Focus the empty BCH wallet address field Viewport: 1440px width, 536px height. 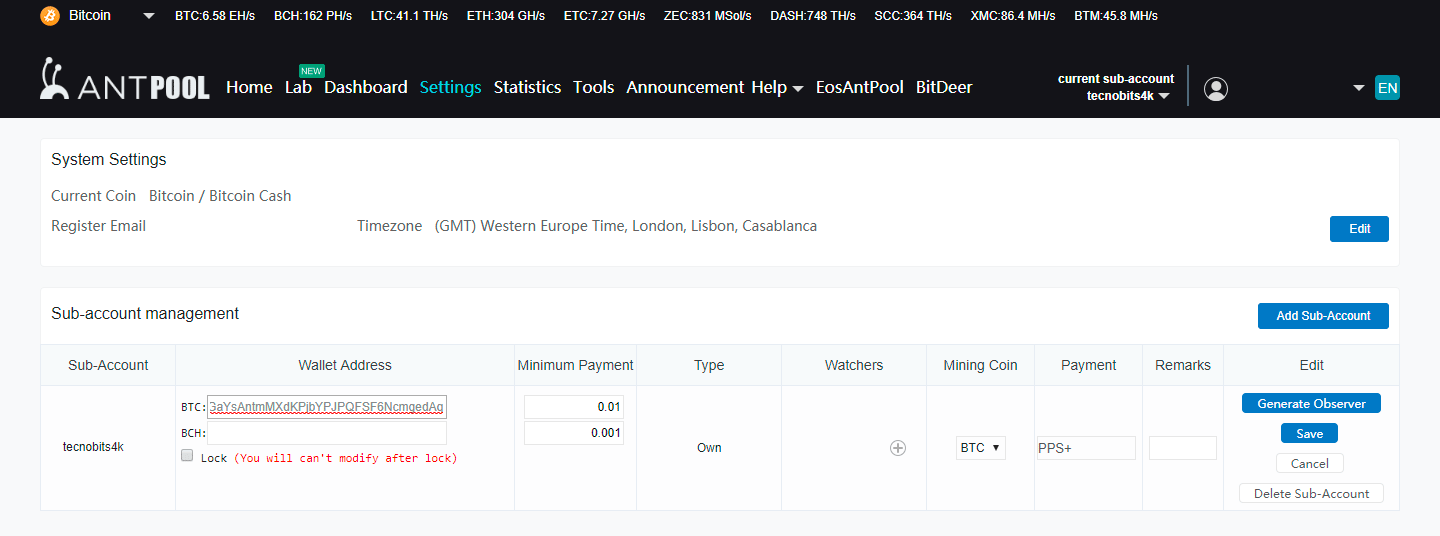[x=327, y=433]
